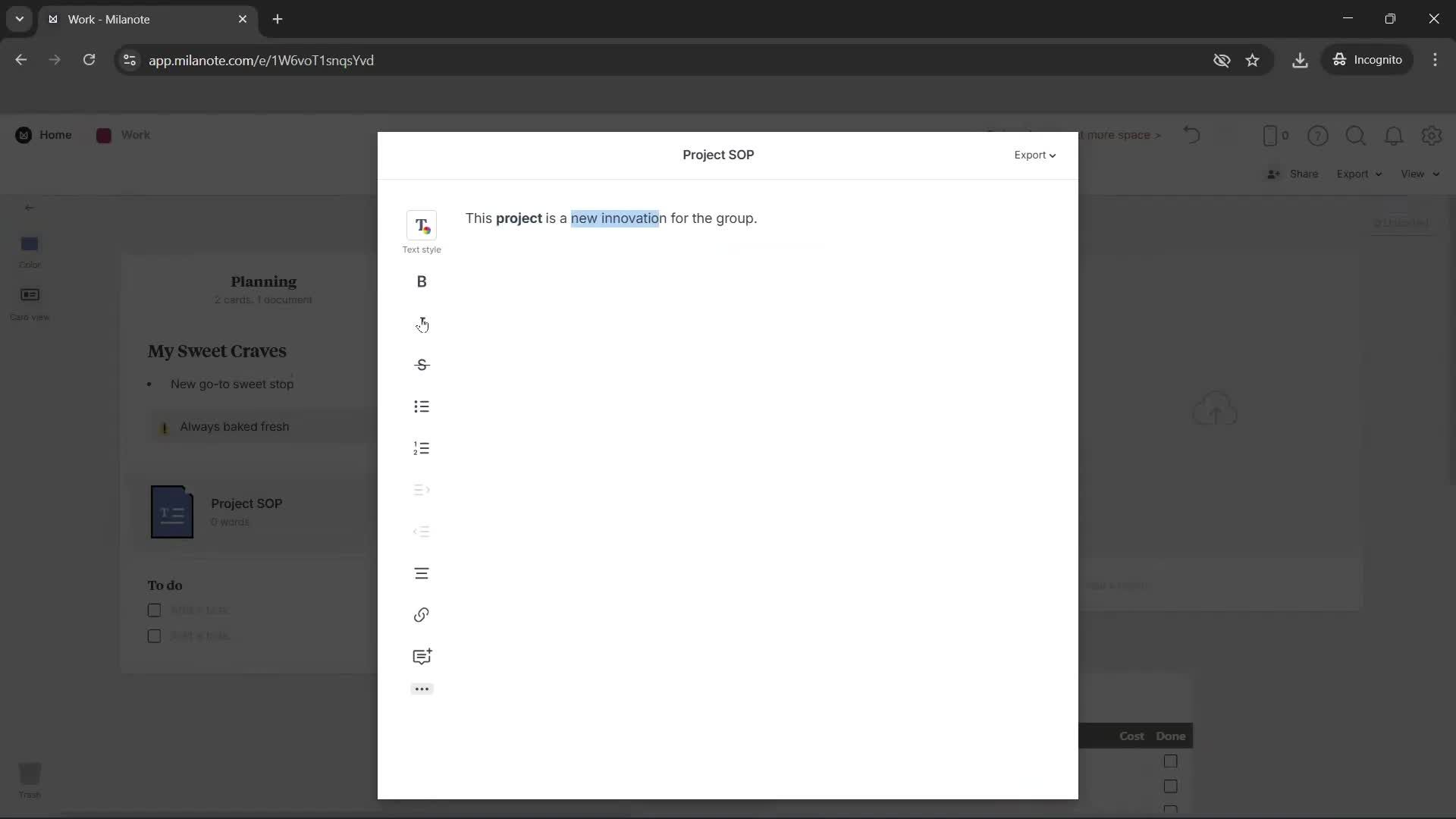
Task: Insert a horizontal divider line
Action: (422, 573)
